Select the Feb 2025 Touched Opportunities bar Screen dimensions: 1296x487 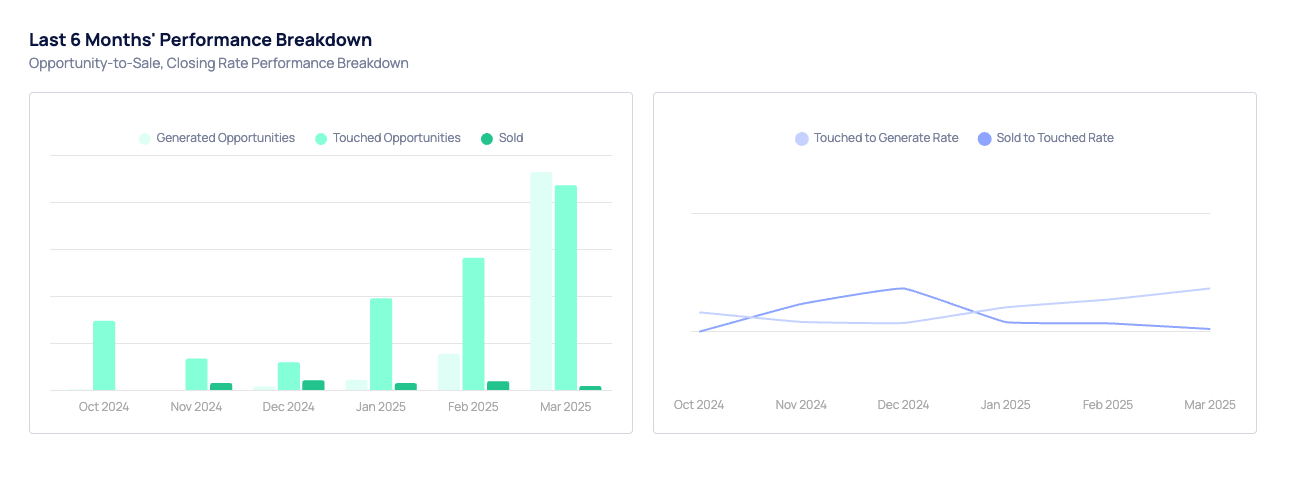point(473,324)
